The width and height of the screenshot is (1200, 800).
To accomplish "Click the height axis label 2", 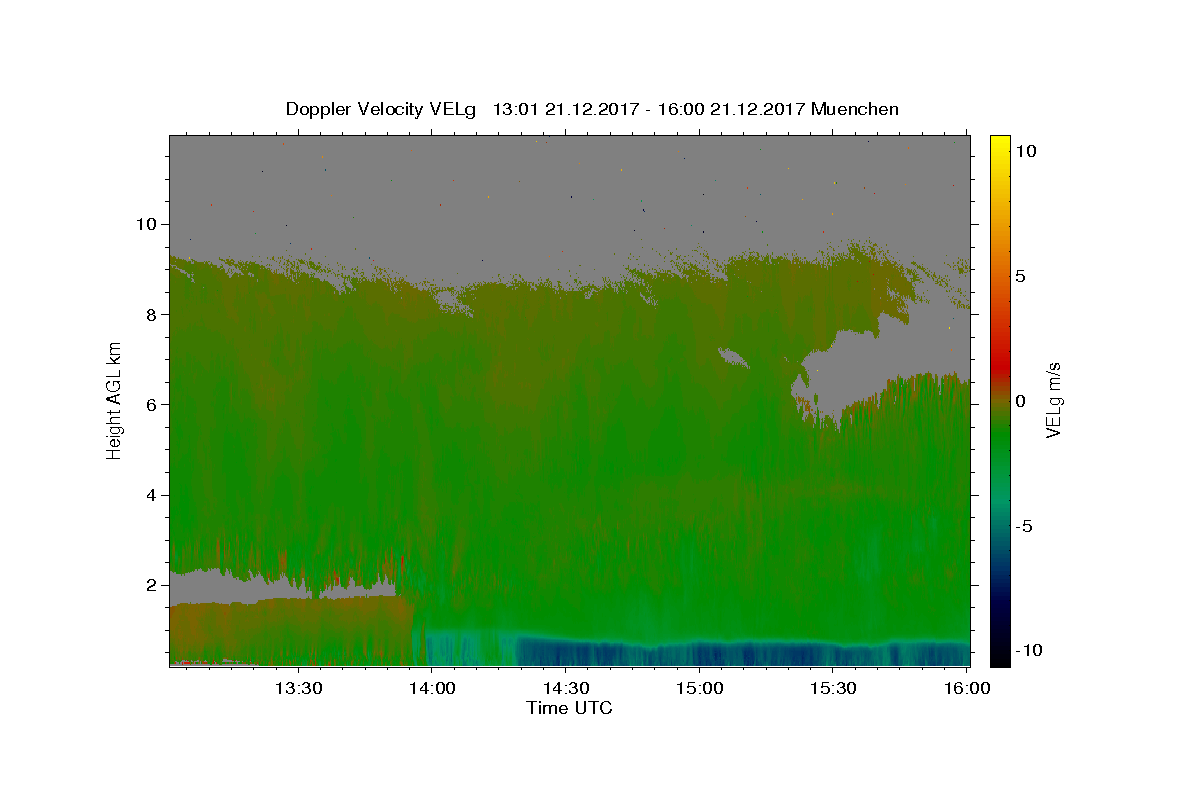I will coord(154,585).
